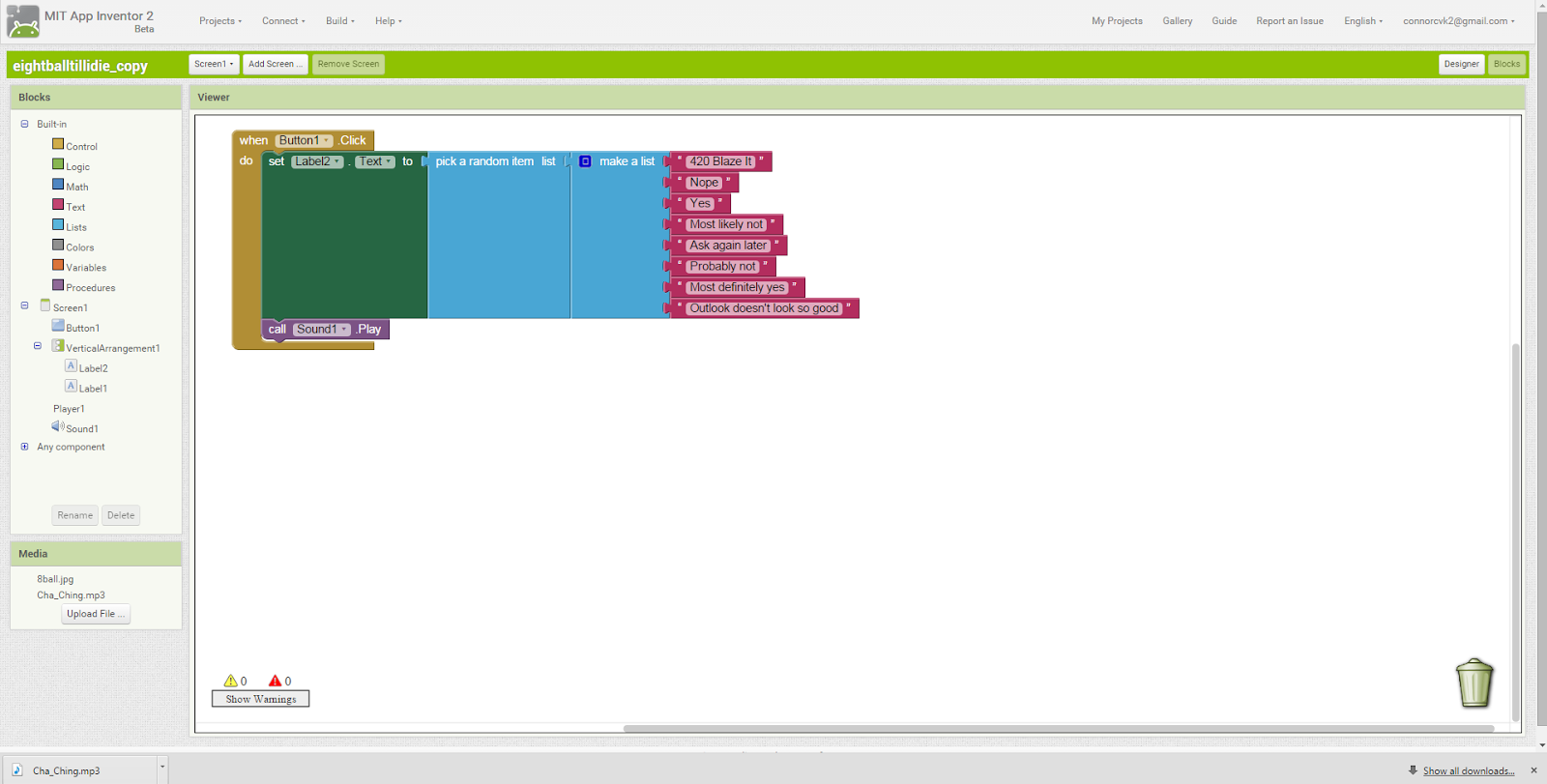This screenshot has width=1547, height=784.
Task: Switch to Designer view
Action: 1461,64
